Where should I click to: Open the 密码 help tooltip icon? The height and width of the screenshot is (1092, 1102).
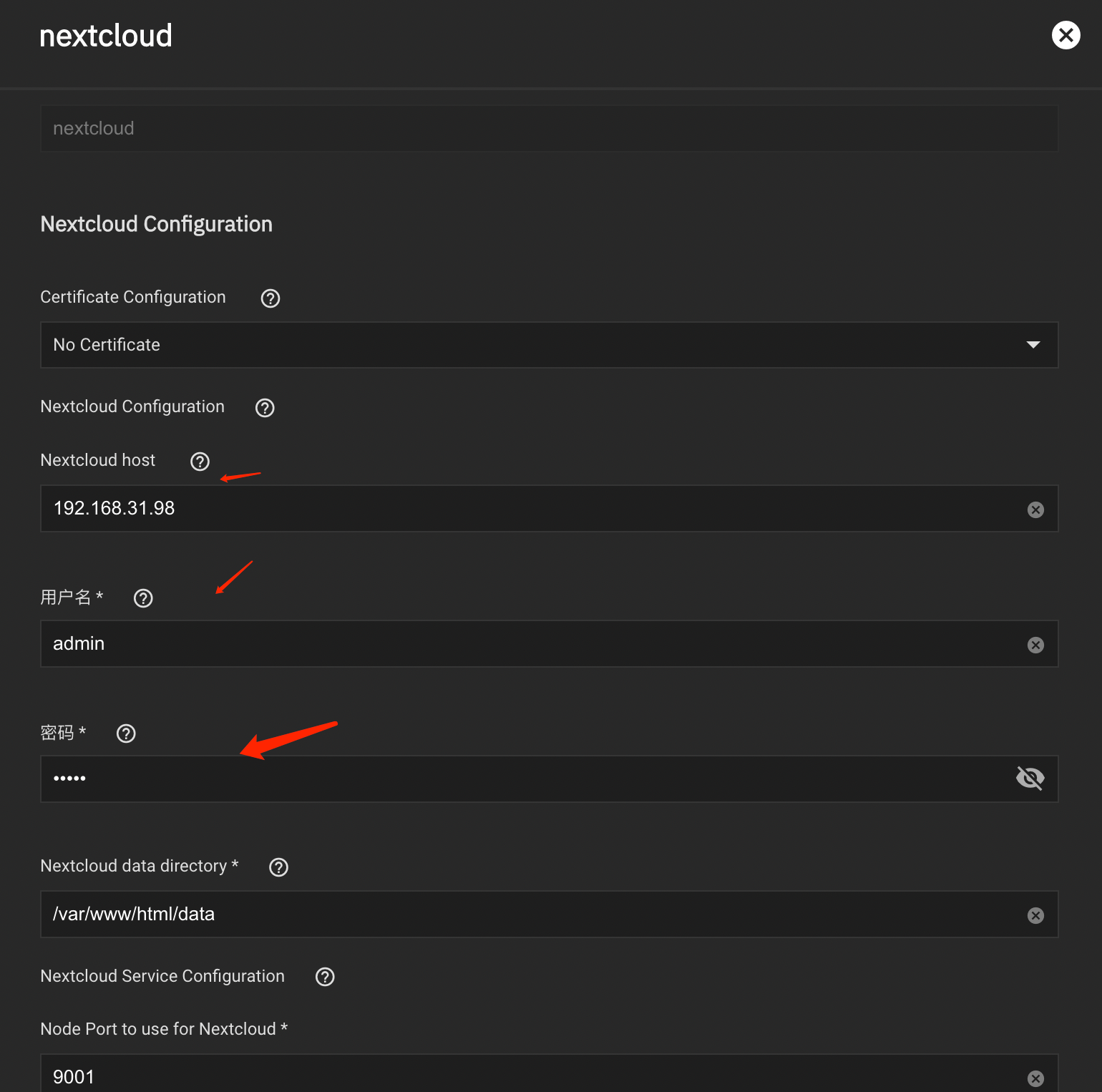(126, 733)
